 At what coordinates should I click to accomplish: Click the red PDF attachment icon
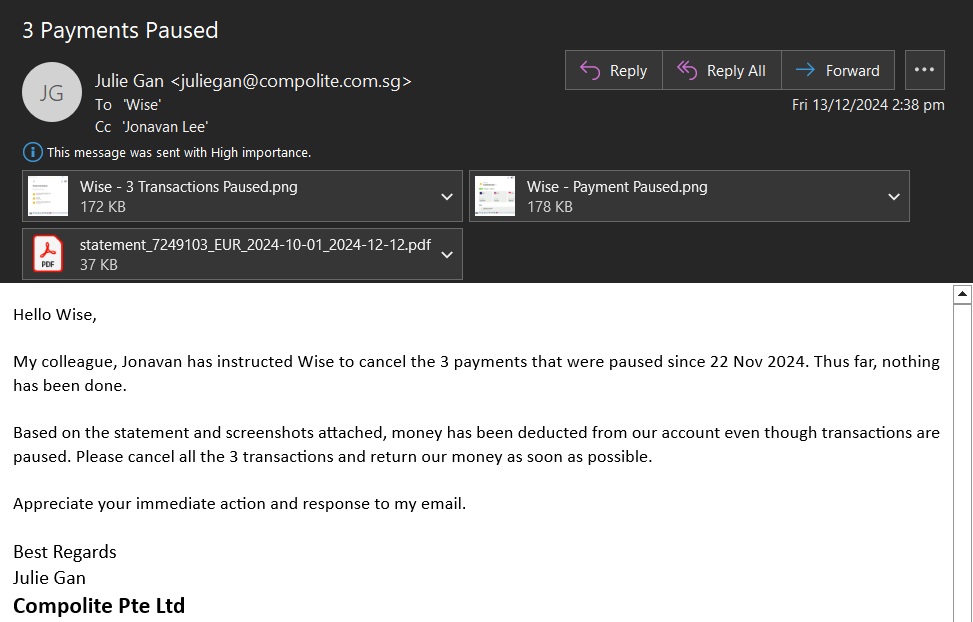48,254
